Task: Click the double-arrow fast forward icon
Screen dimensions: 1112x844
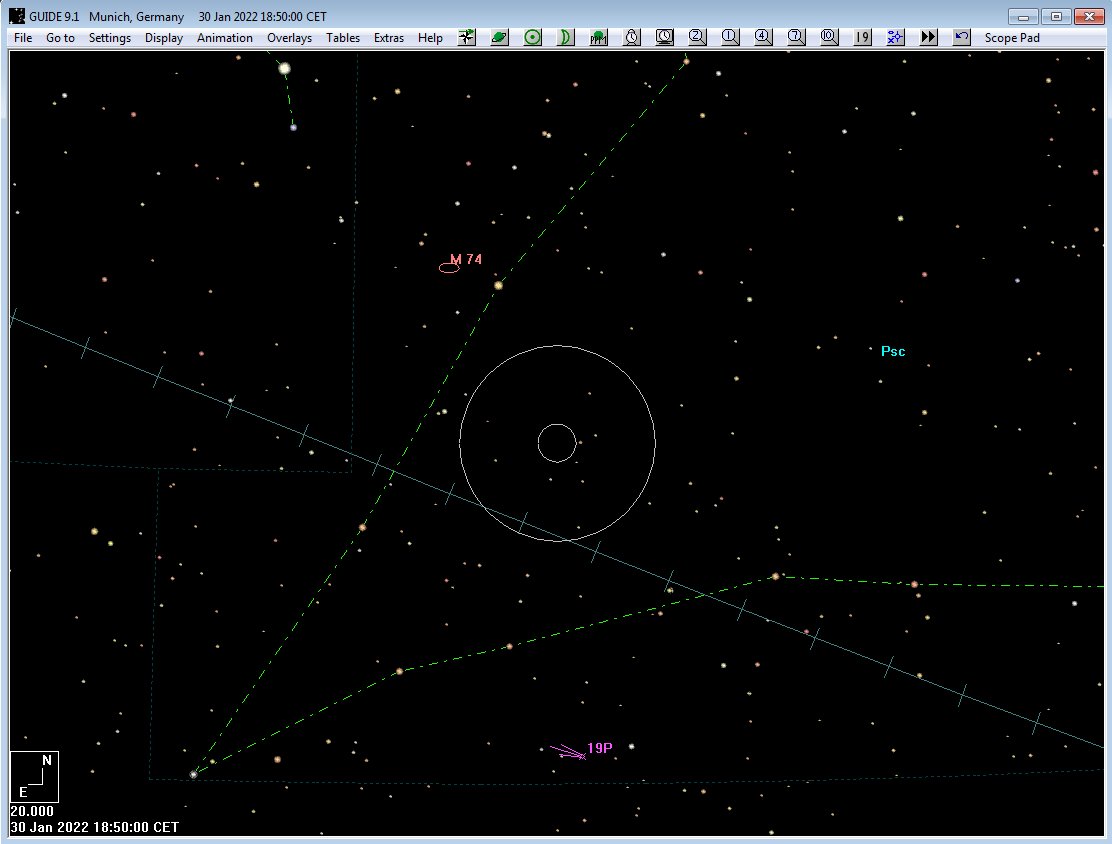Action: pos(928,37)
